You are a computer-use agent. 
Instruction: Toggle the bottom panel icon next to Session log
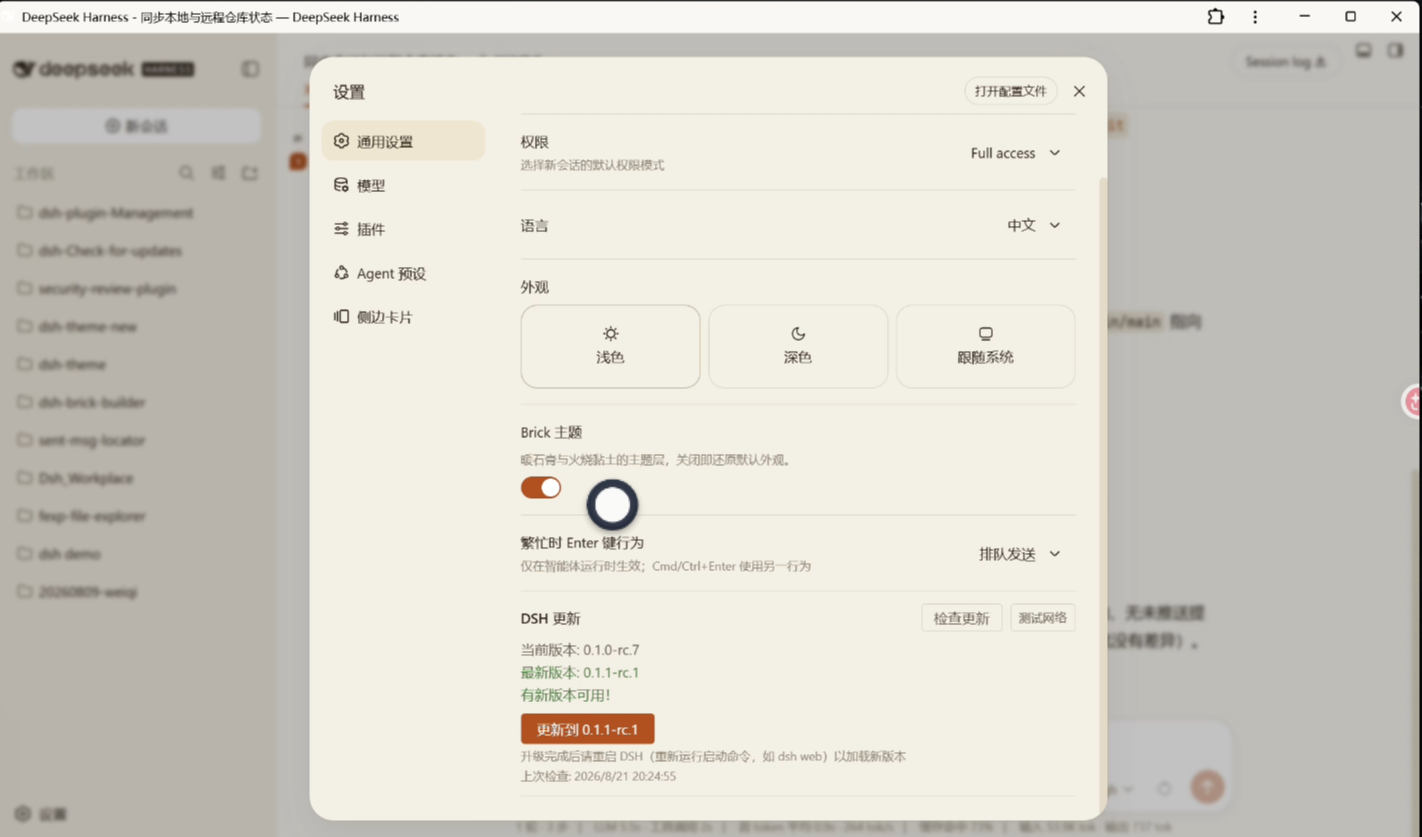pyautogui.click(x=1363, y=50)
